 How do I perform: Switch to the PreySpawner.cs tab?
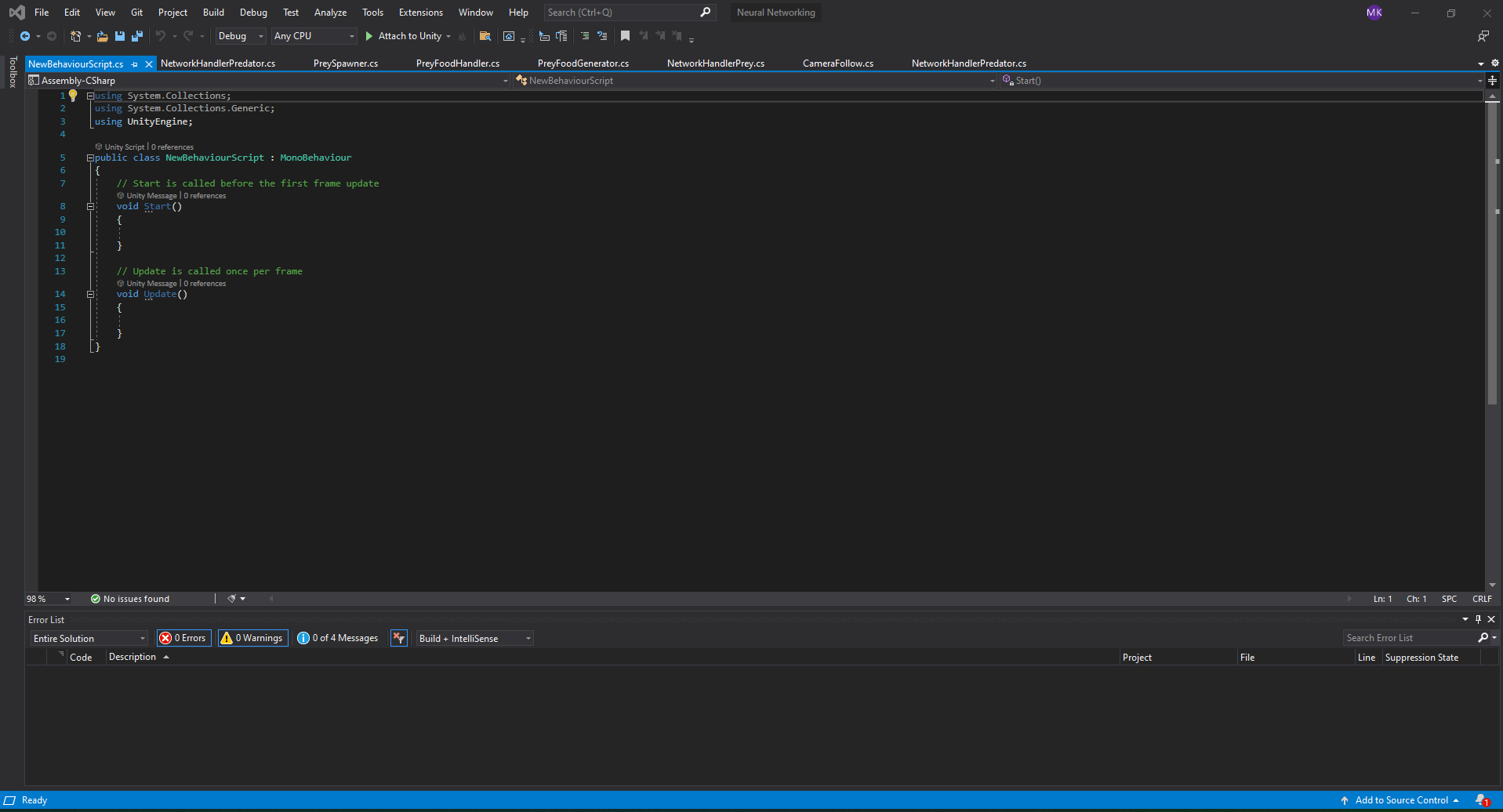click(x=345, y=63)
